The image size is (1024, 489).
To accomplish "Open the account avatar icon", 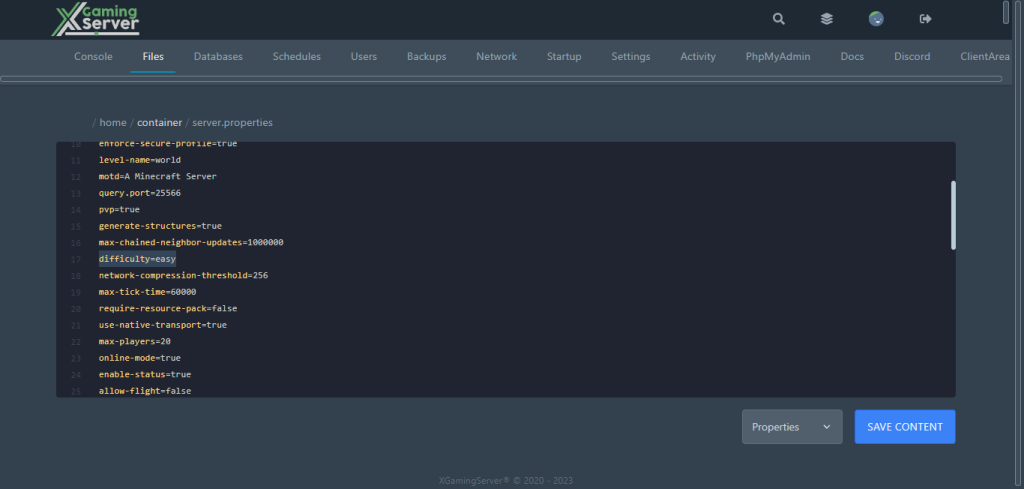I will point(876,19).
